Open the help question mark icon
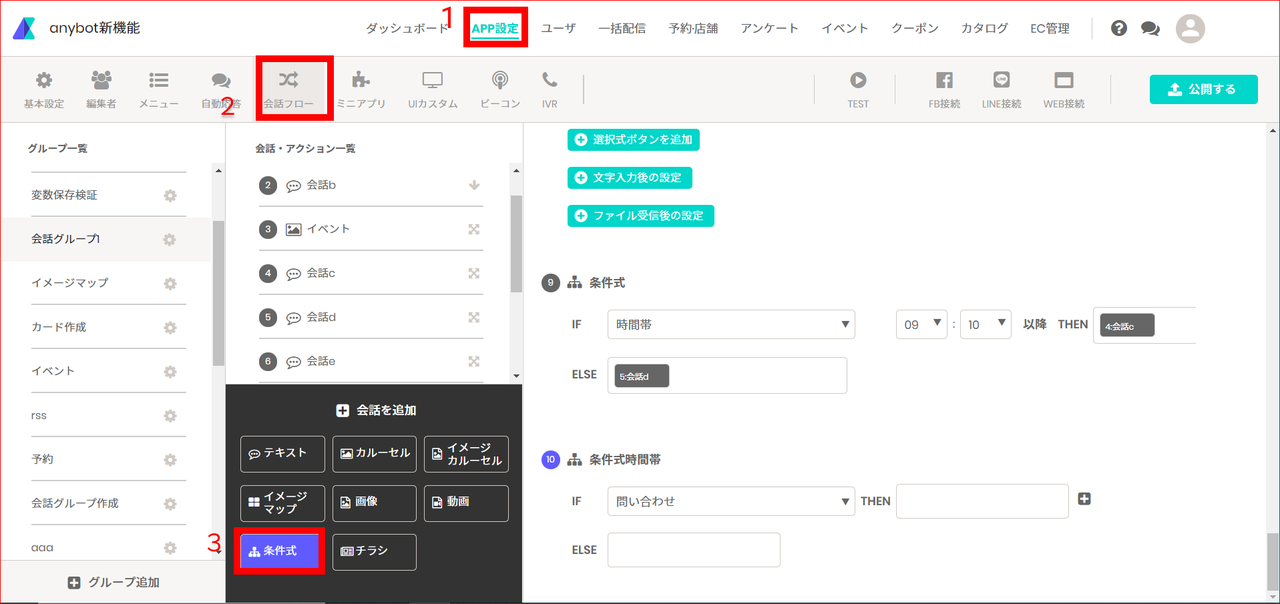Image resolution: width=1280 pixels, height=604 pixels. [1119, 28]
